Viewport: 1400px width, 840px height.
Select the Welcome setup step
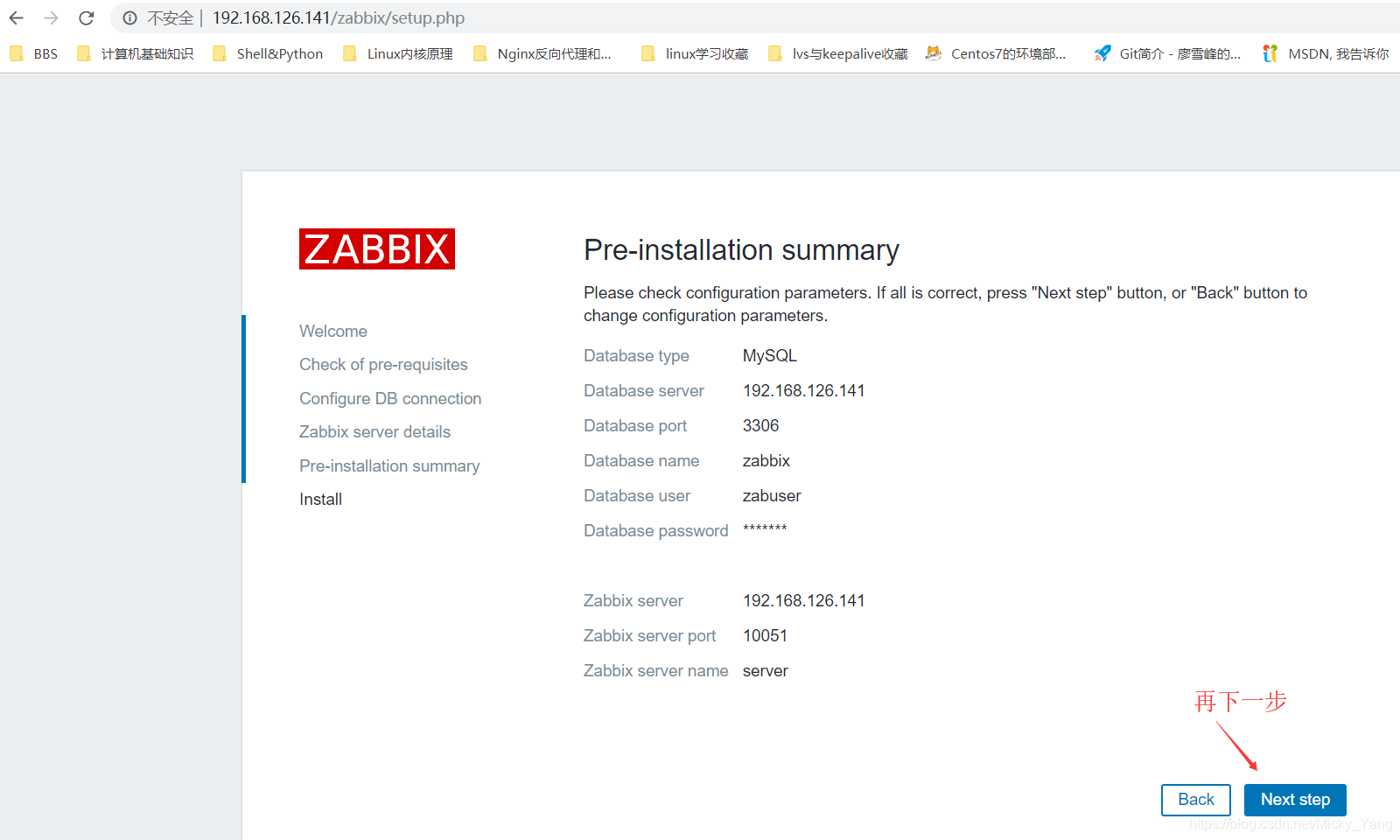(333, 332)
